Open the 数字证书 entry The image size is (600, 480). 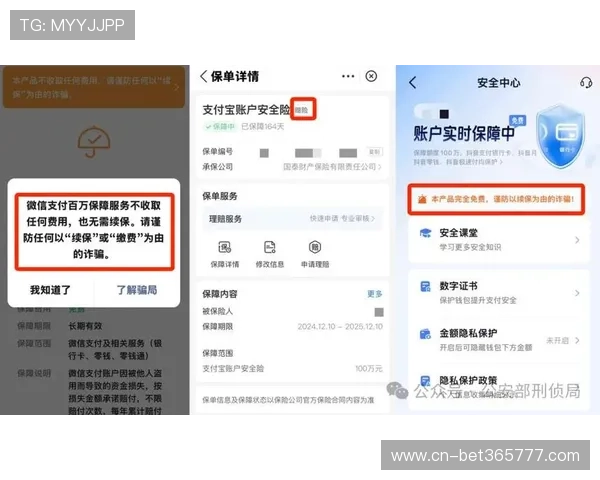point(499,293)
